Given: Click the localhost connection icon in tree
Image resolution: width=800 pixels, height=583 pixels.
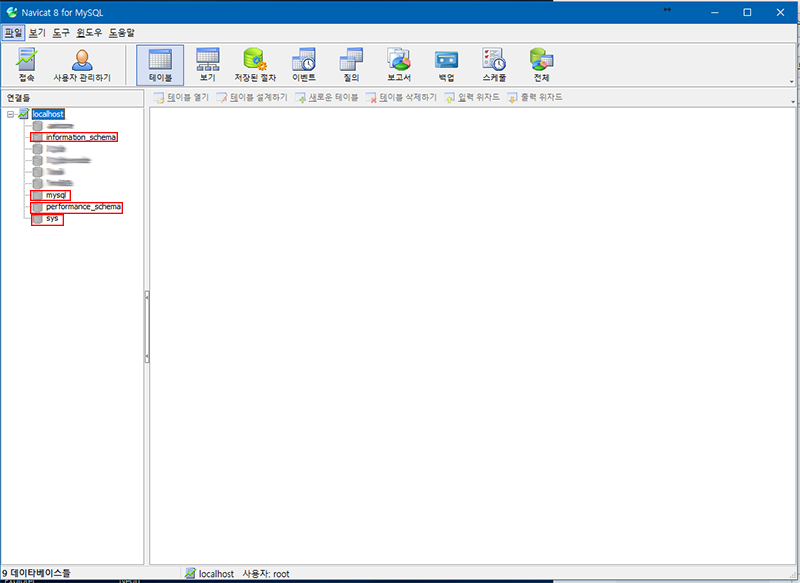Looking at the screenshot, I should [x=23, y=114].
